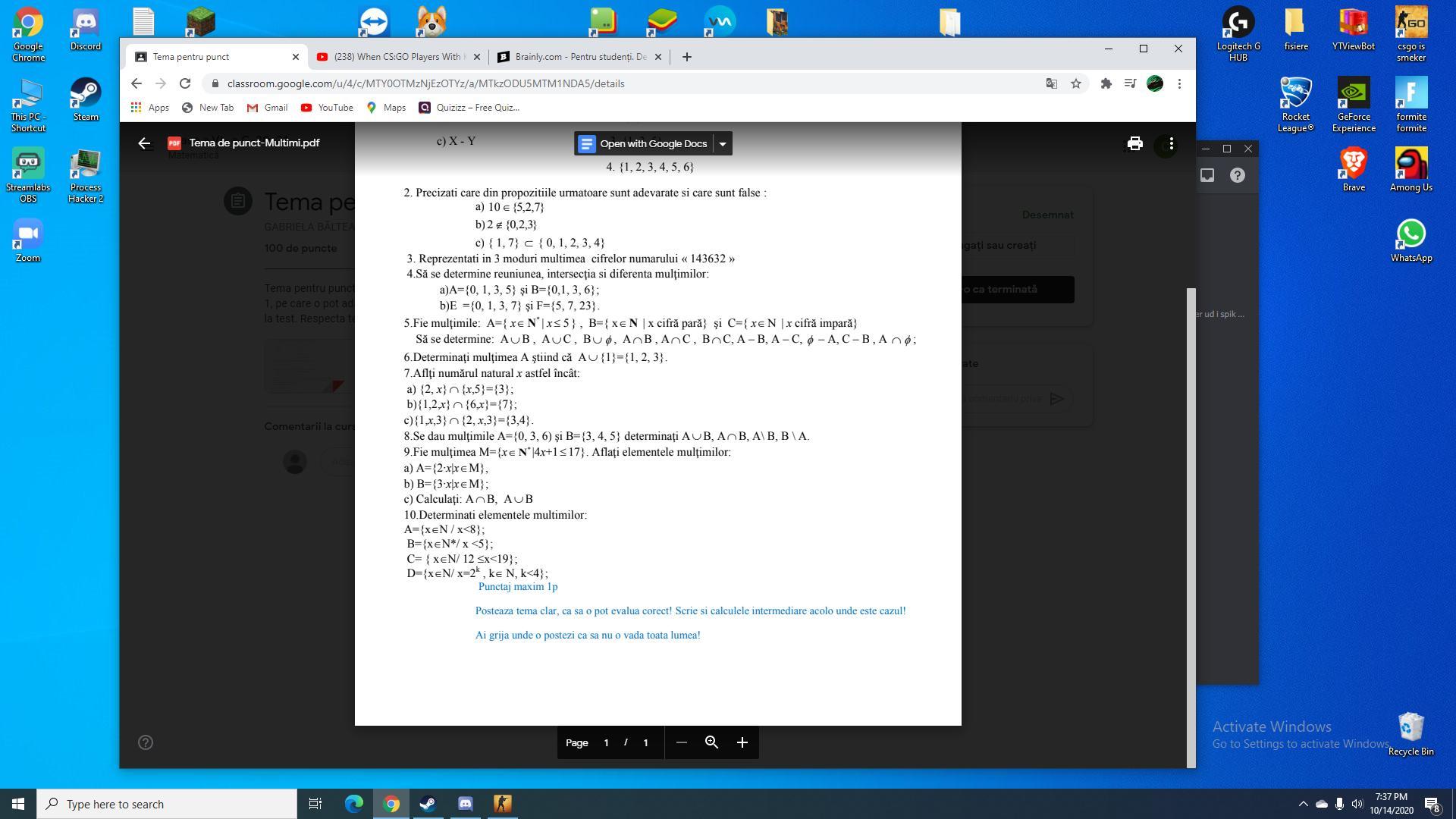Reload the current page
Screen dimensions: 1456x819
185,83
